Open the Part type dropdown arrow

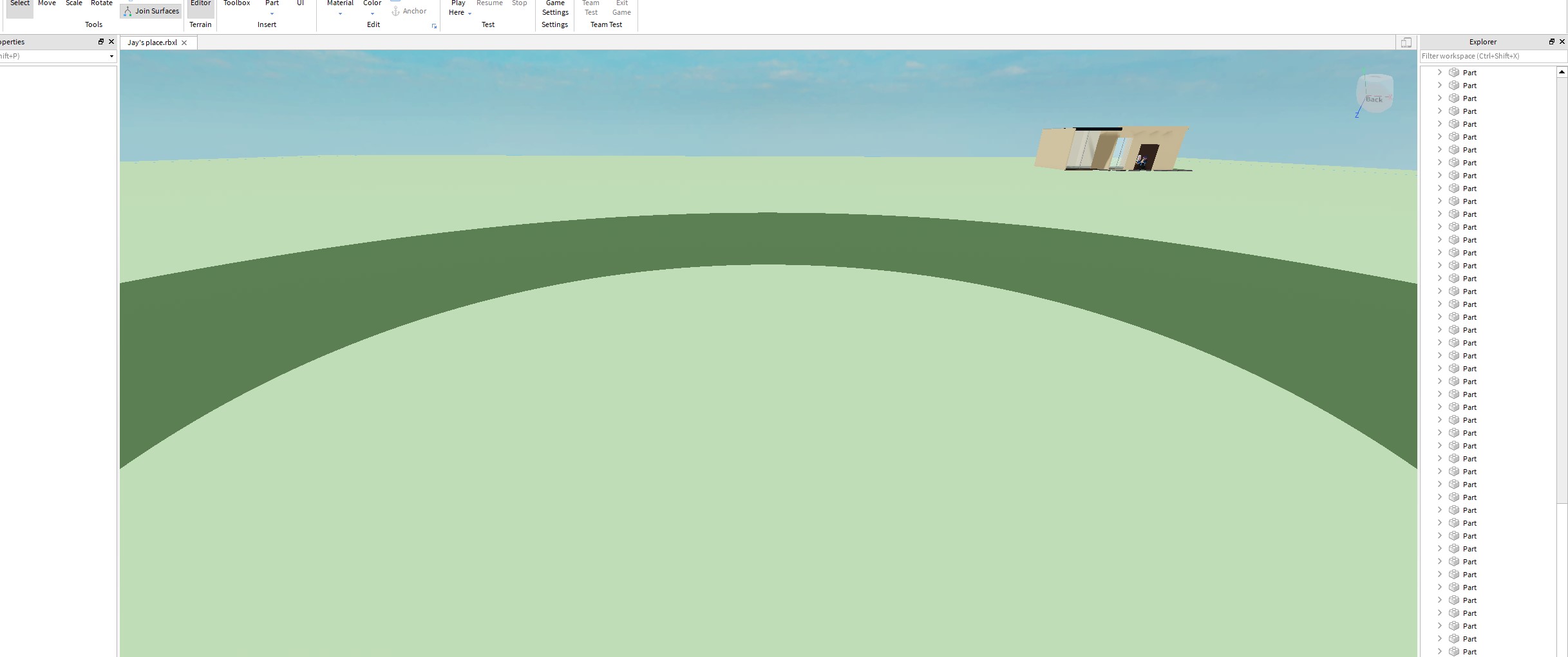pos(272,14)
